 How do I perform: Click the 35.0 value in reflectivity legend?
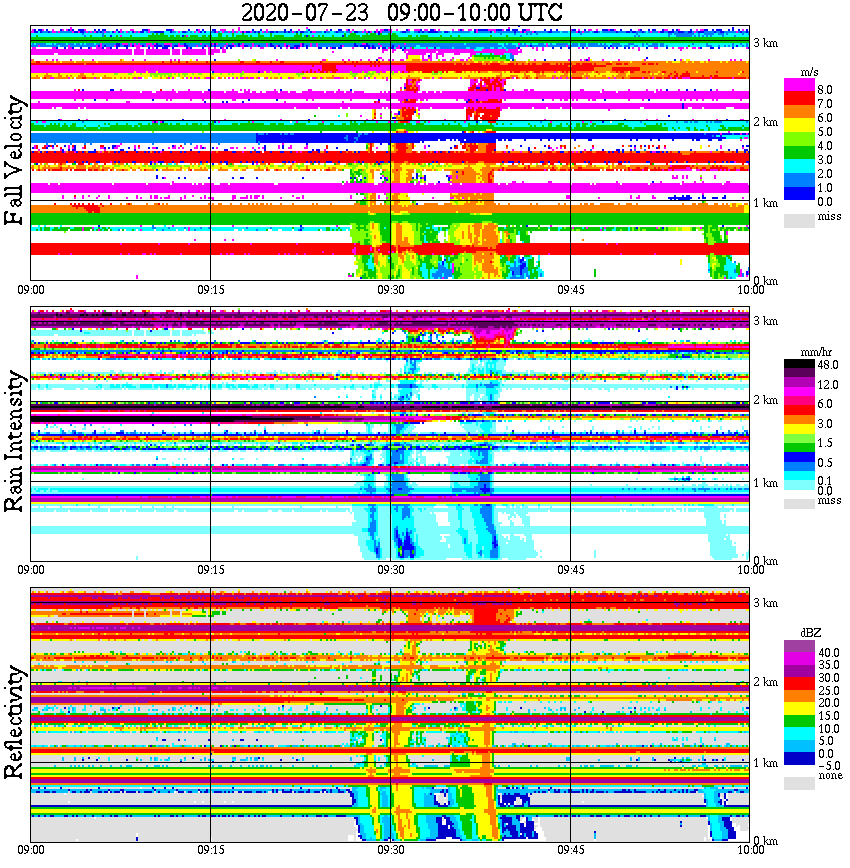tap(829, 665)
